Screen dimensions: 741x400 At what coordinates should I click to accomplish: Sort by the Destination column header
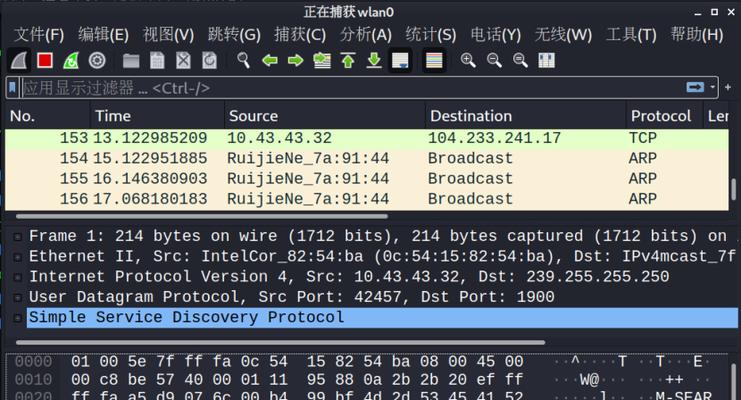pyautogui.click(x=526, y=116)
